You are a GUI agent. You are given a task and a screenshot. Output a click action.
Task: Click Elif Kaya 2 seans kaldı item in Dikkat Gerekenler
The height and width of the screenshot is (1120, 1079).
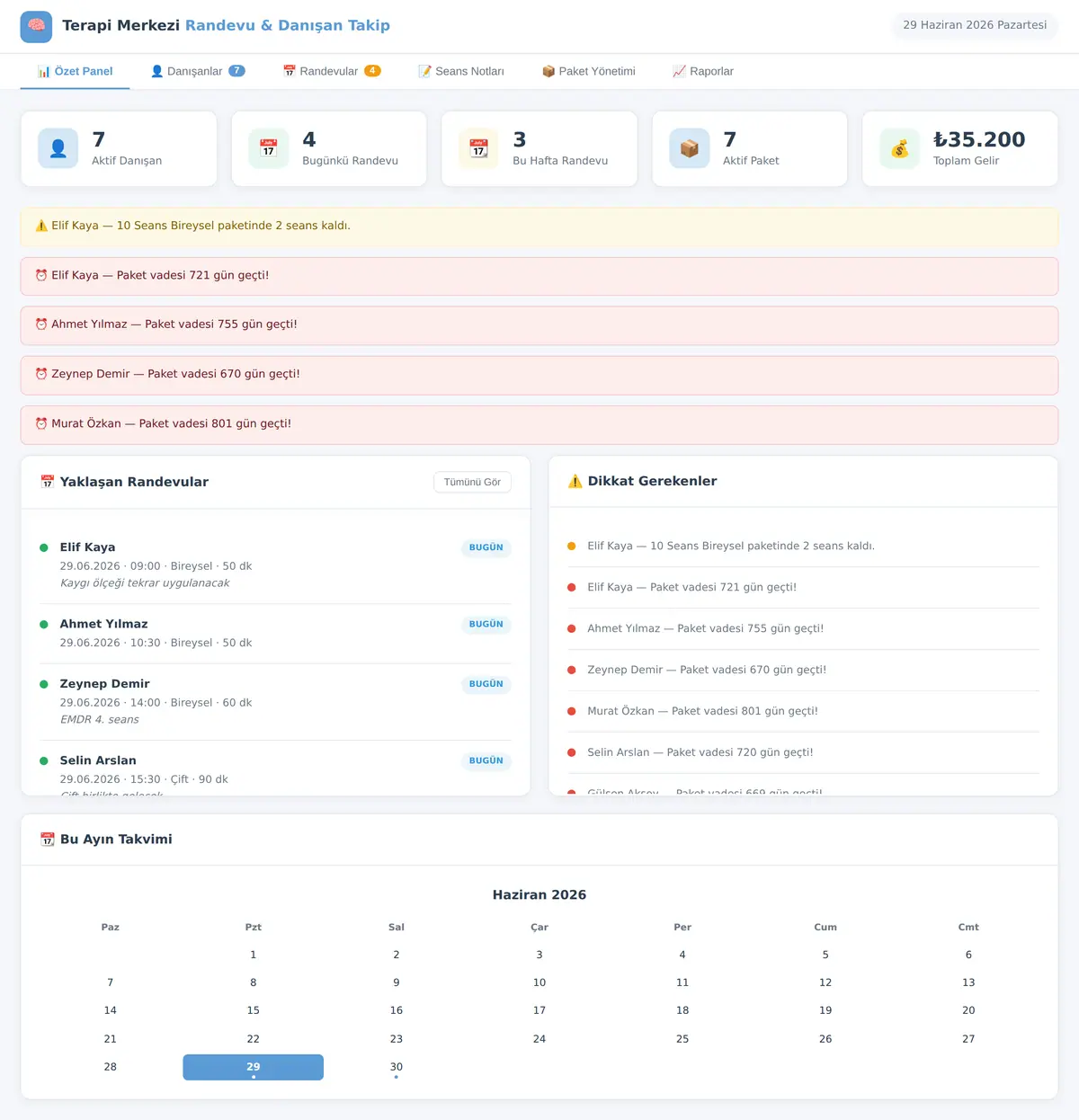pos(804,546)
